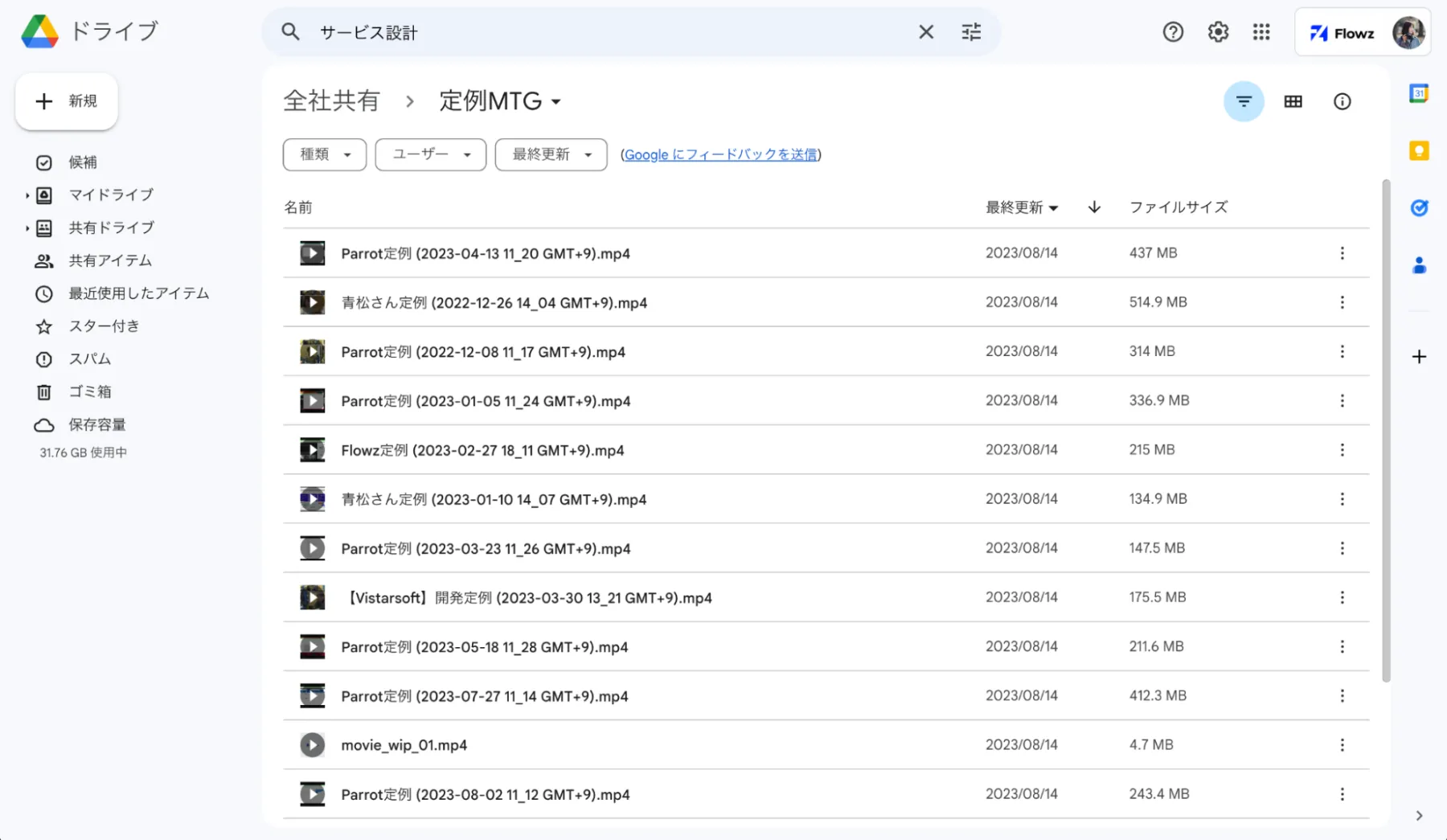Image resolution: width=1447 pixels, height=840 pixels.
Task: Open Google Tasks in side panel
Action: [x=1419, y=208]
